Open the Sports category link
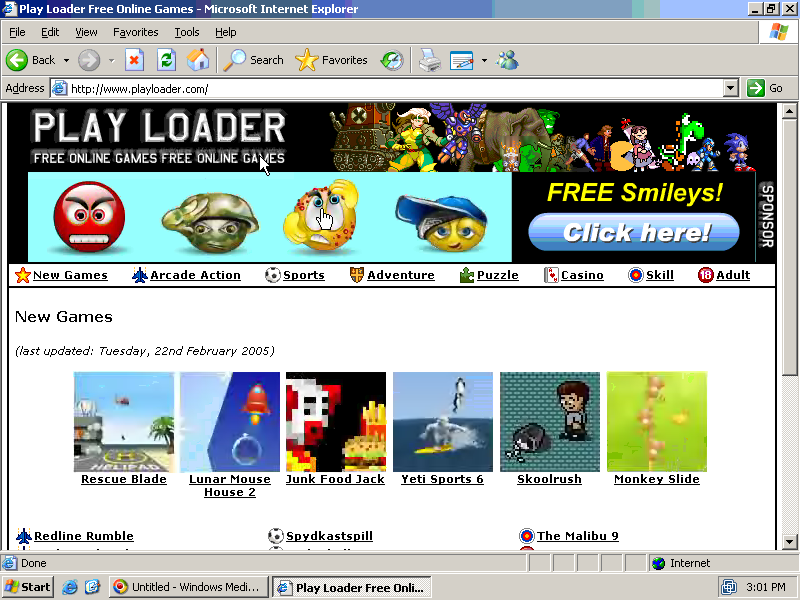The image size is (800, 600). pyautogui.click(x=304, y=275)
